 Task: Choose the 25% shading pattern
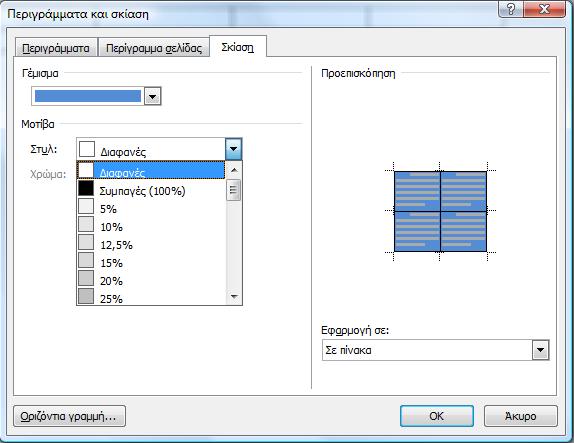coord(151,297)
